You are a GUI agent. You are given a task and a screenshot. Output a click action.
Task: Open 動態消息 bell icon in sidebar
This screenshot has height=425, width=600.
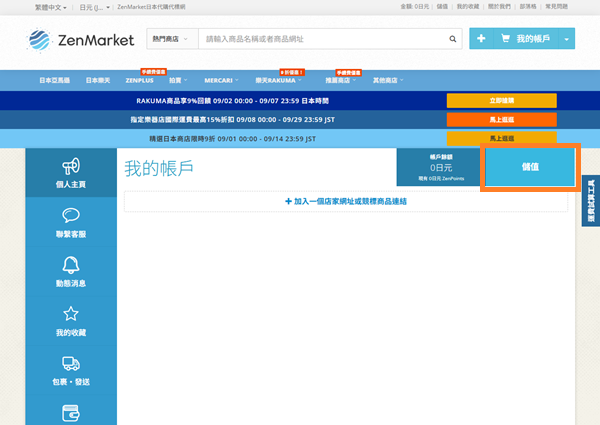71,265
